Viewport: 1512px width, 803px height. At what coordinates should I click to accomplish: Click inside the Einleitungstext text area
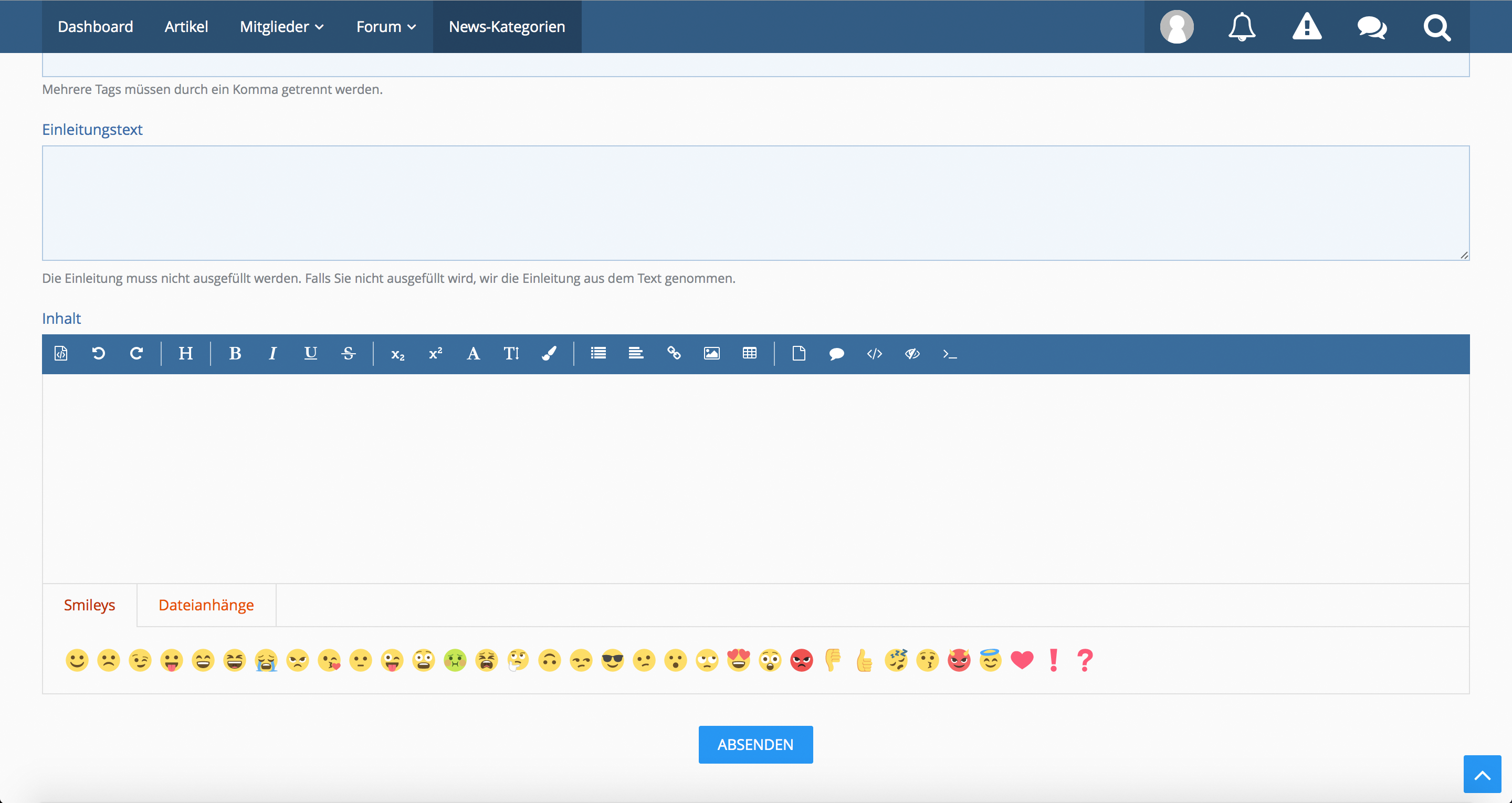click(755, 203)
